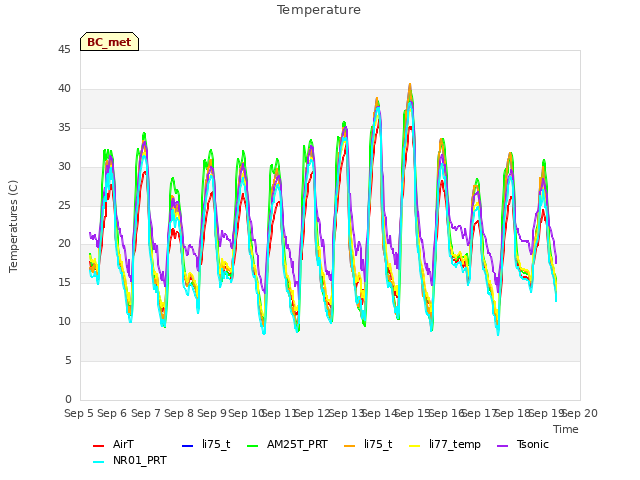Viewport: 640px width, 480px height.
Task: Click the 15 y-axis tick label
Action: click(64, 282)
